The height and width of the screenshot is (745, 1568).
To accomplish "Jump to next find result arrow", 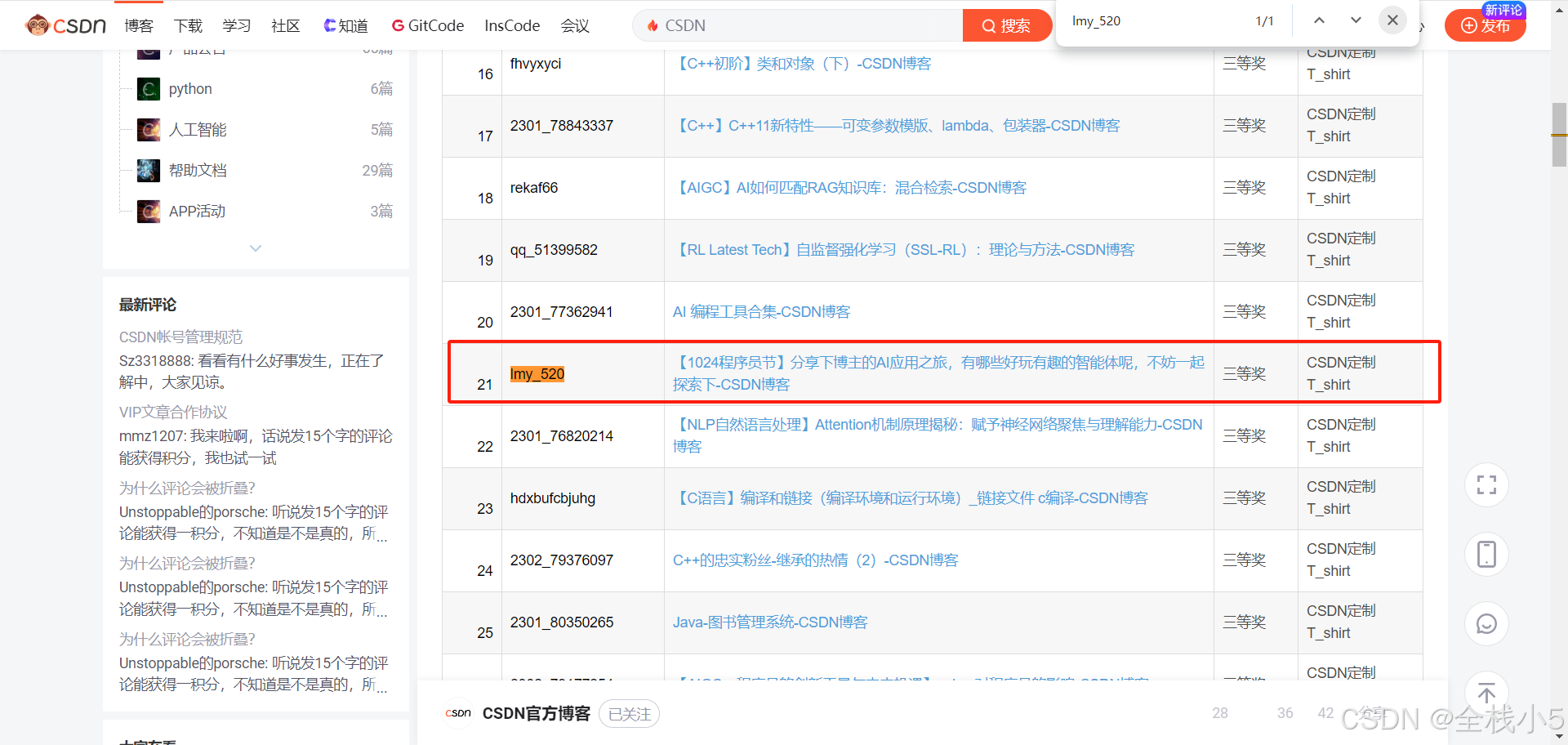I will click(1356, 20).
